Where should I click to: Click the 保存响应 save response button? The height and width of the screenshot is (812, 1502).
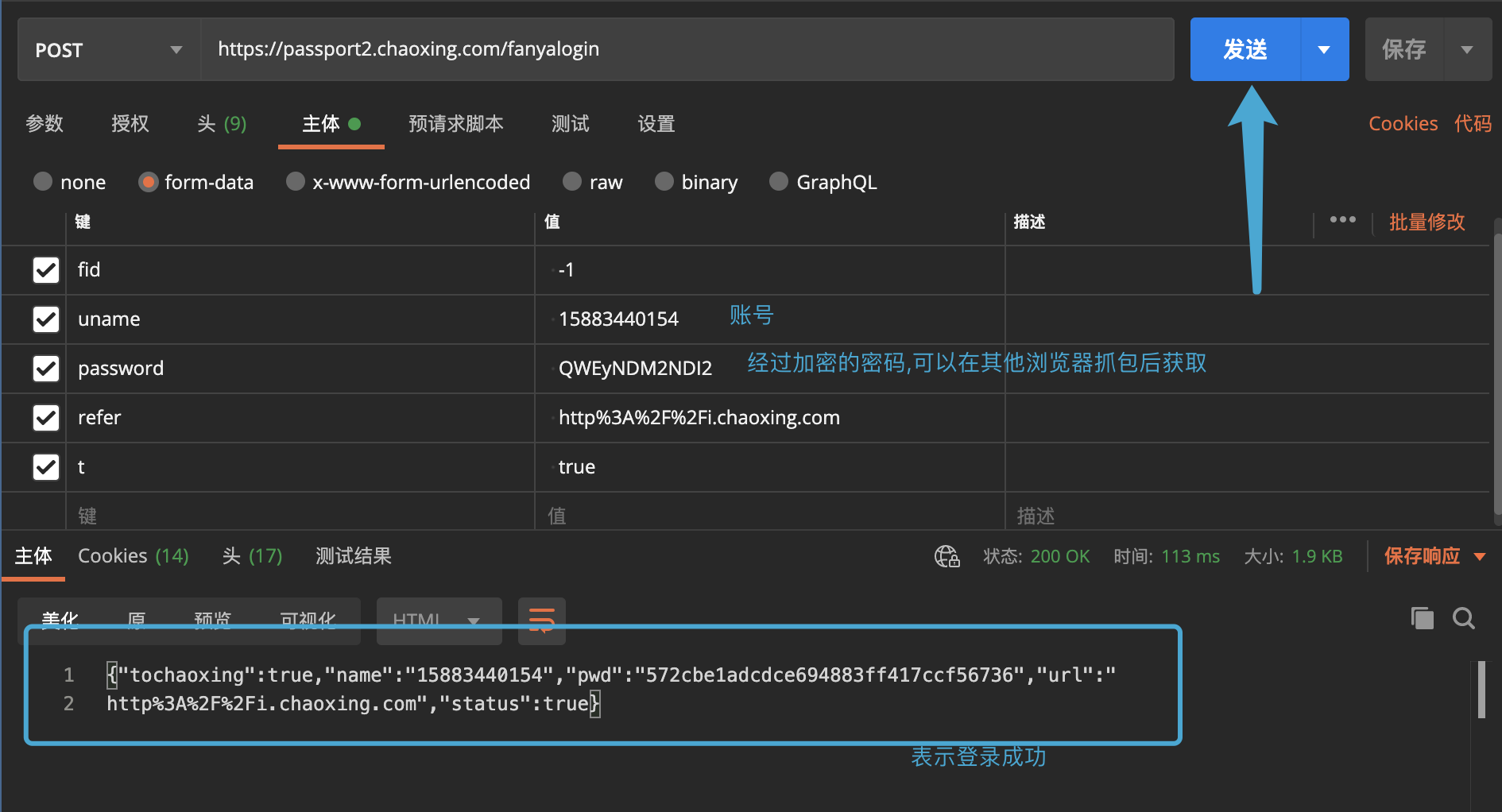[x=1423, y=556]
